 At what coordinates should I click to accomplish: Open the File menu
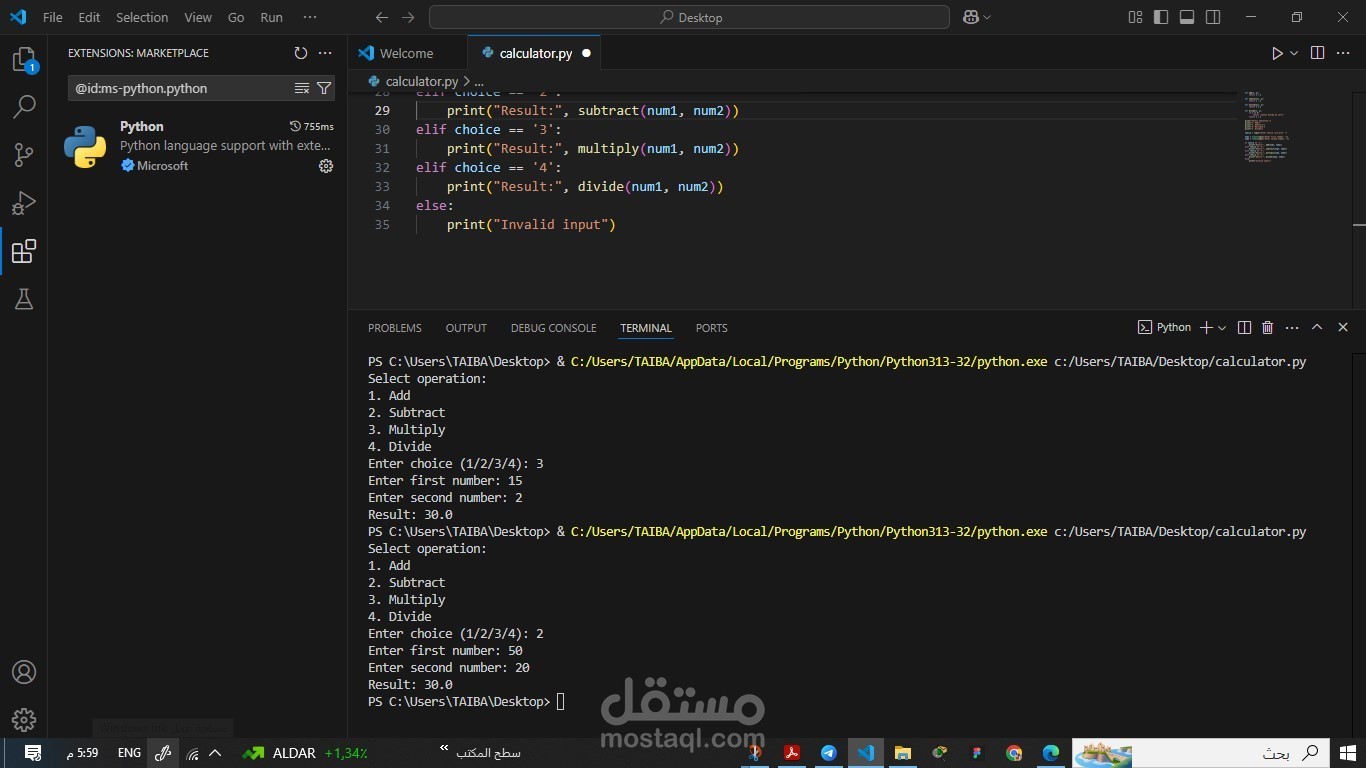pyautogui.click(x=52, y=17)
